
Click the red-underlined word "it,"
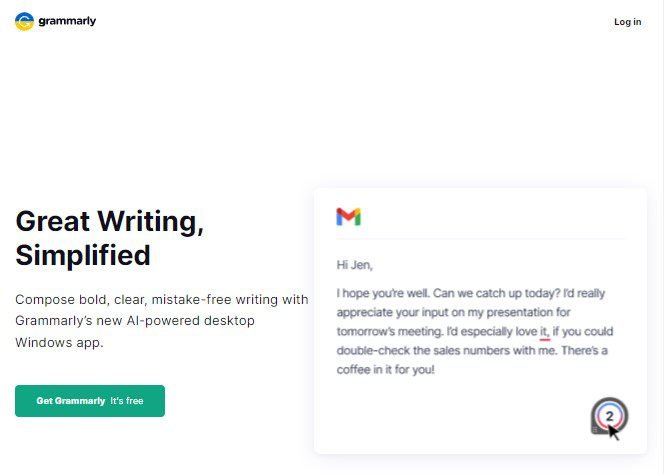(545, 331)
